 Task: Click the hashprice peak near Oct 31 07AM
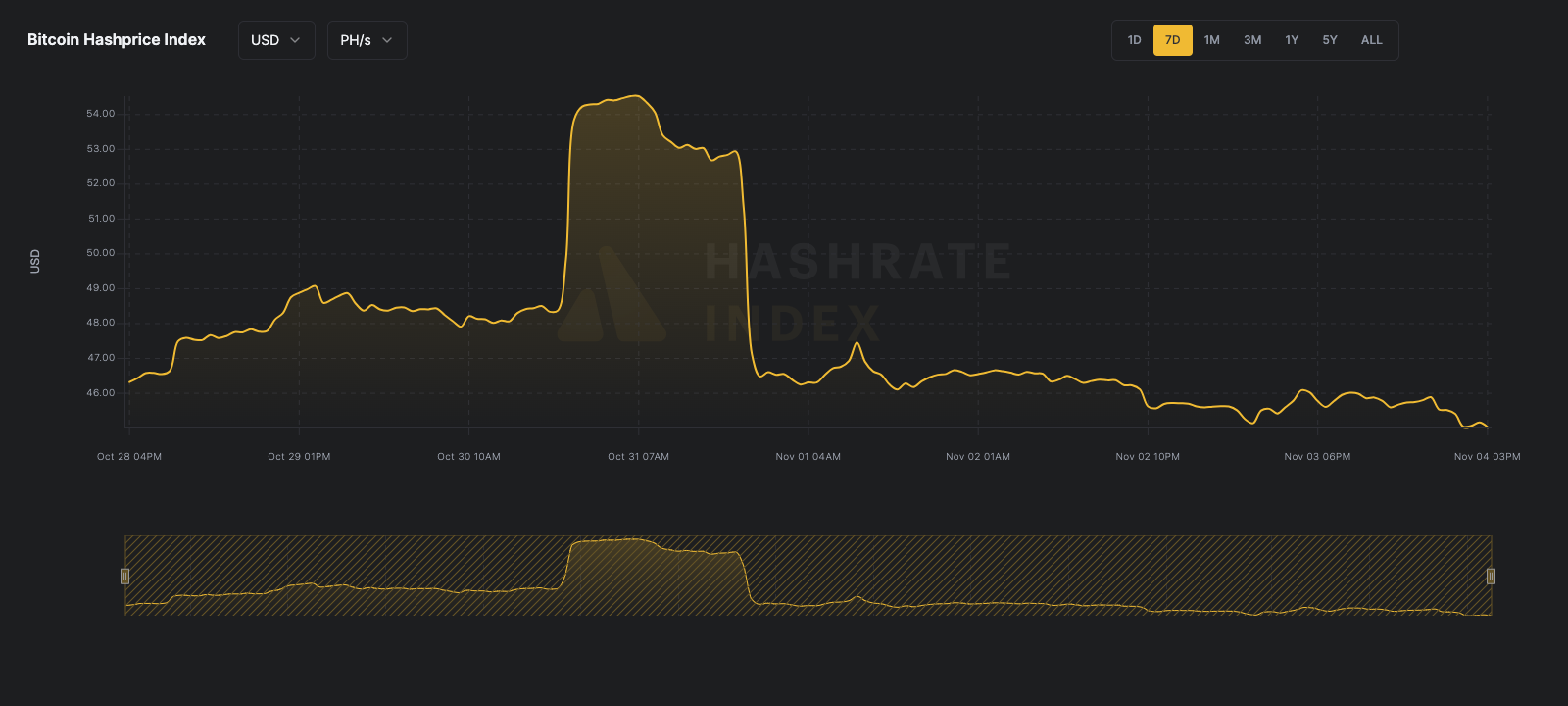click(x=638, y=96)
